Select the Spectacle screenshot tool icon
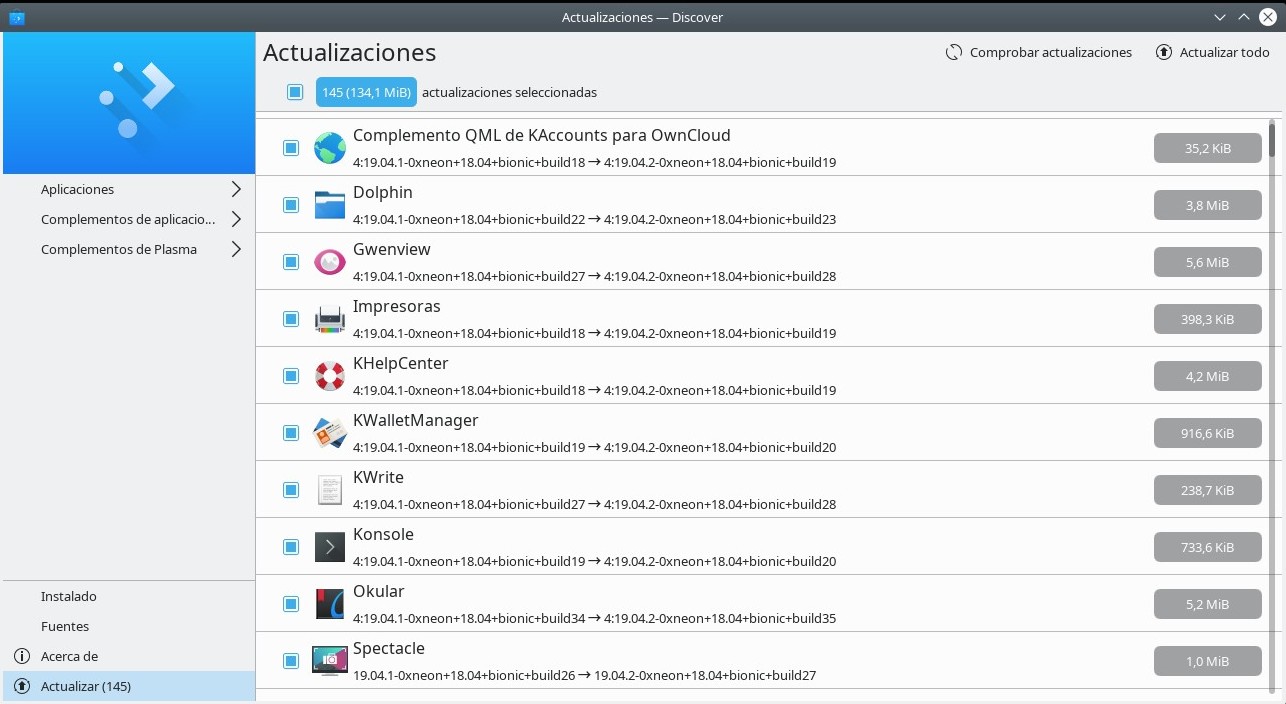 (x=329, y=660)
